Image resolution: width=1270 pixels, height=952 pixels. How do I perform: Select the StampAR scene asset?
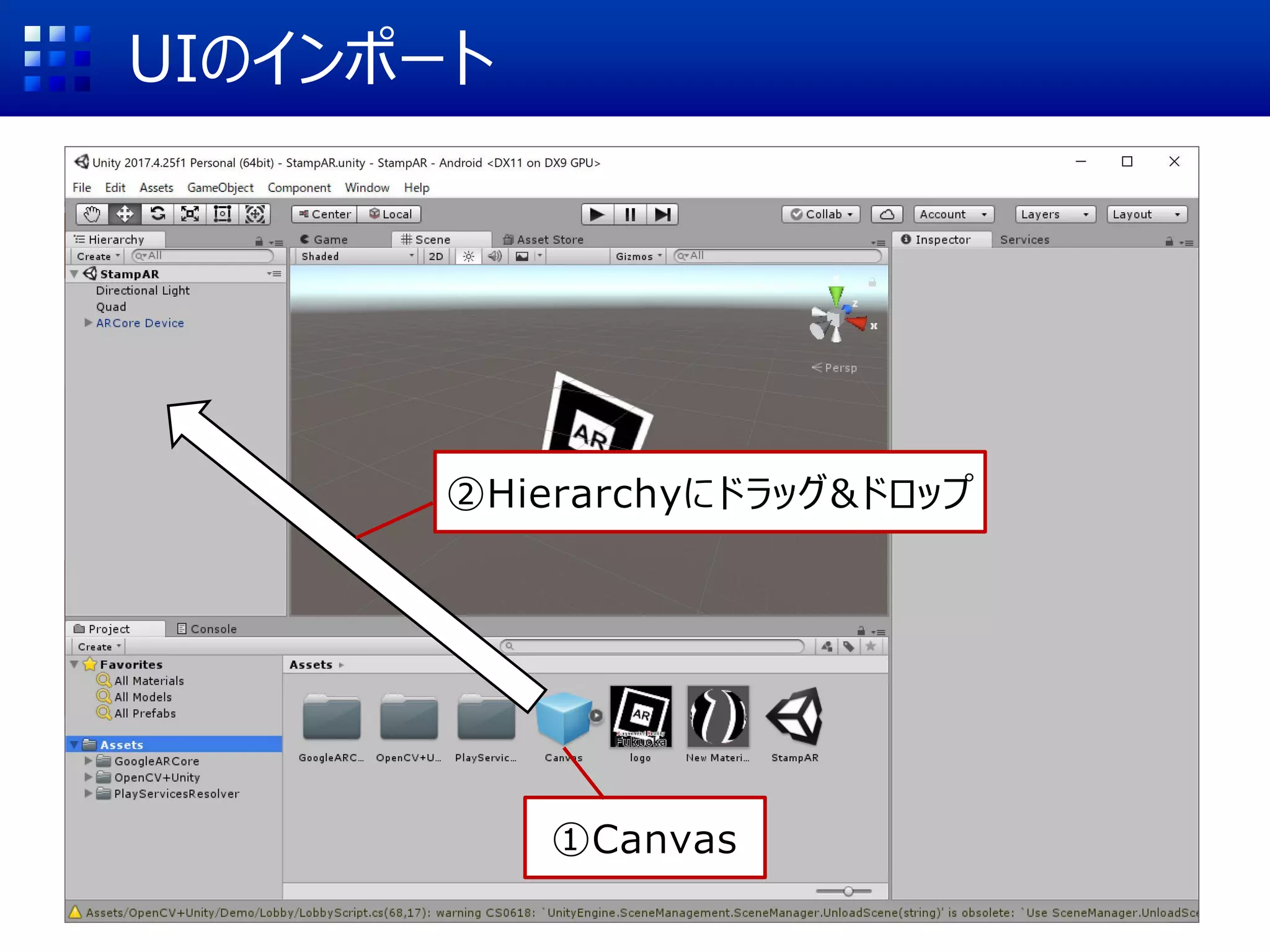coord(794,725)
